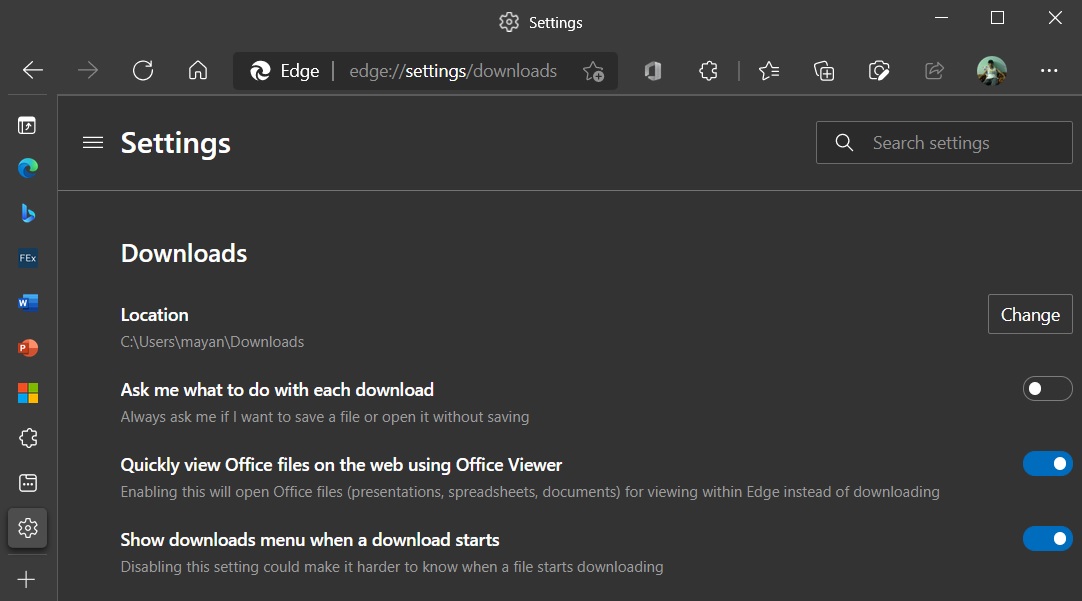The image size is (1082, 601).
Task: Disable the Office Viewer quick view toggle
Action: point(1047,464)
